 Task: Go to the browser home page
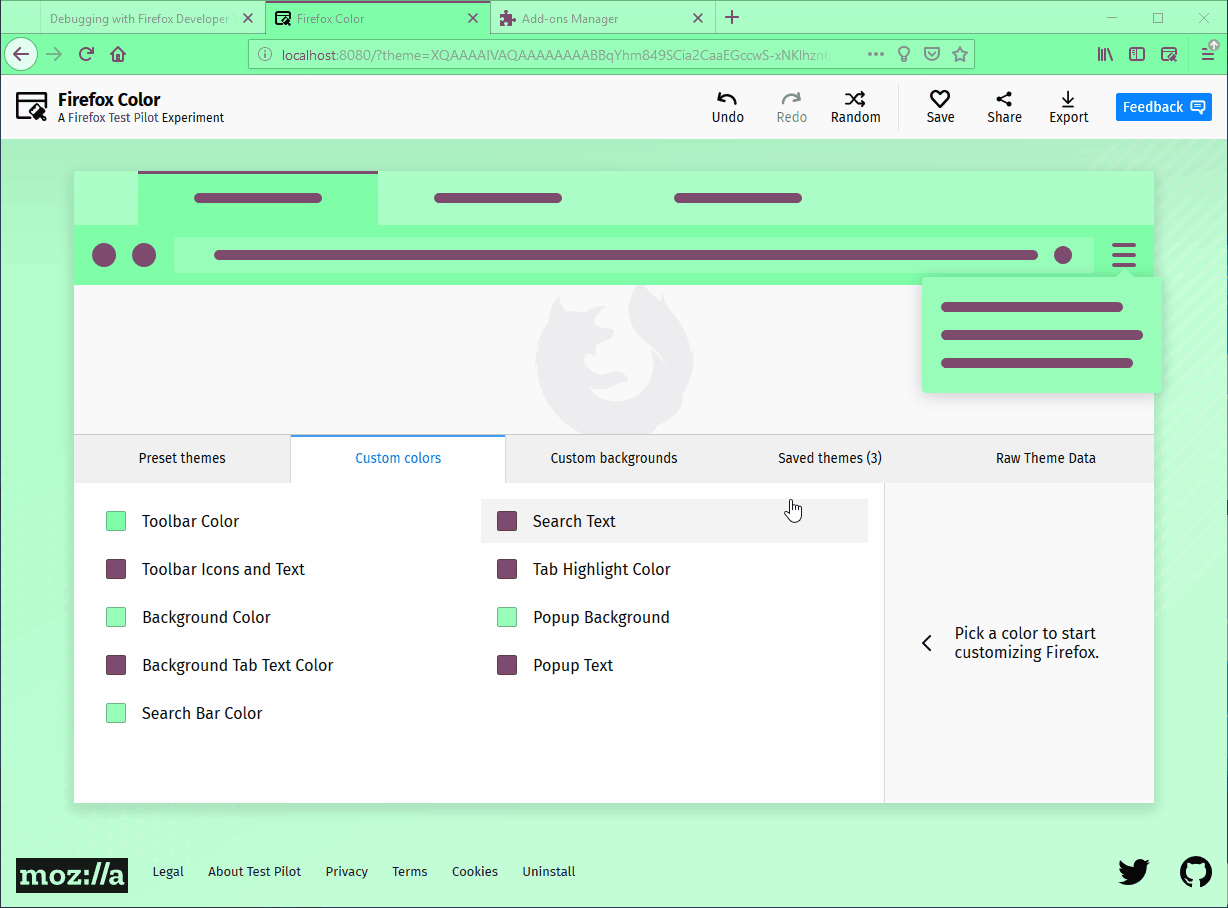click(118, 54)
